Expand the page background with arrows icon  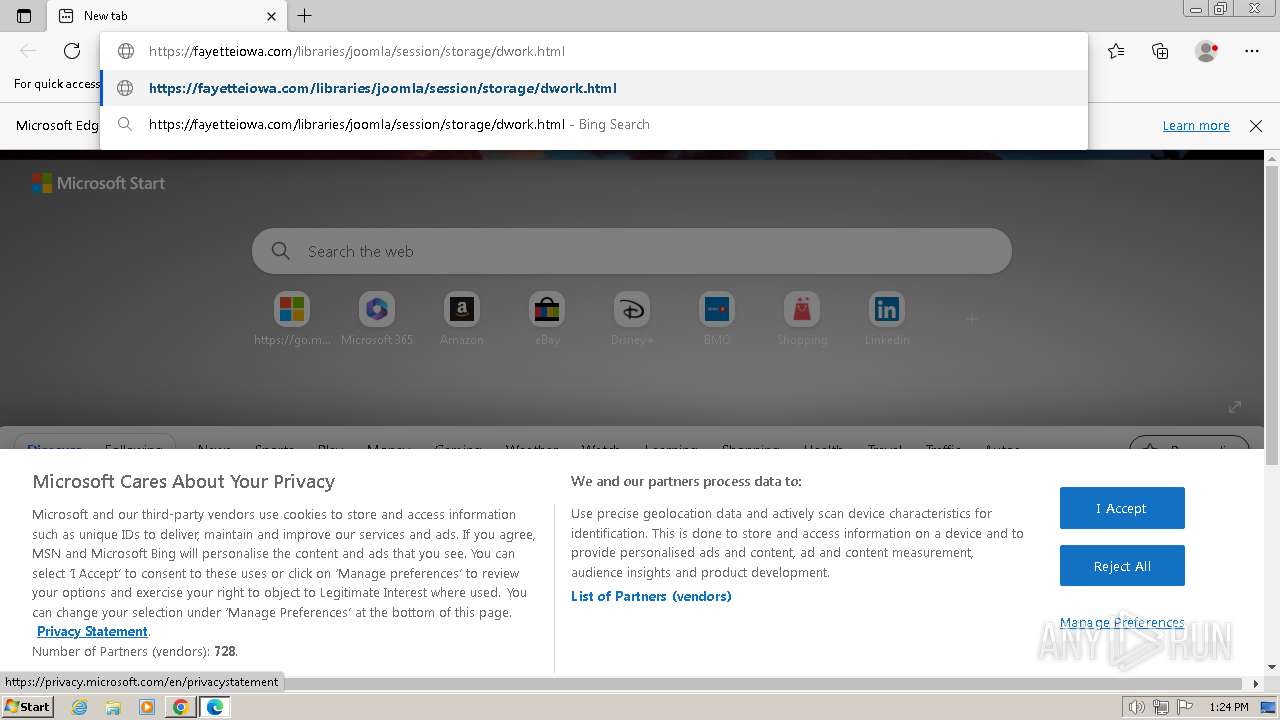1235,406
